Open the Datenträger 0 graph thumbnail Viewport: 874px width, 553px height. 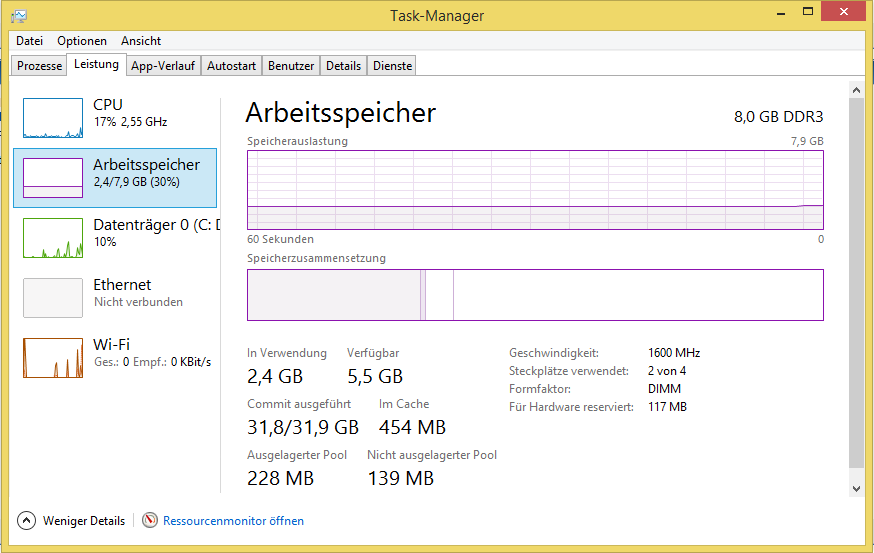click(53, 237)
